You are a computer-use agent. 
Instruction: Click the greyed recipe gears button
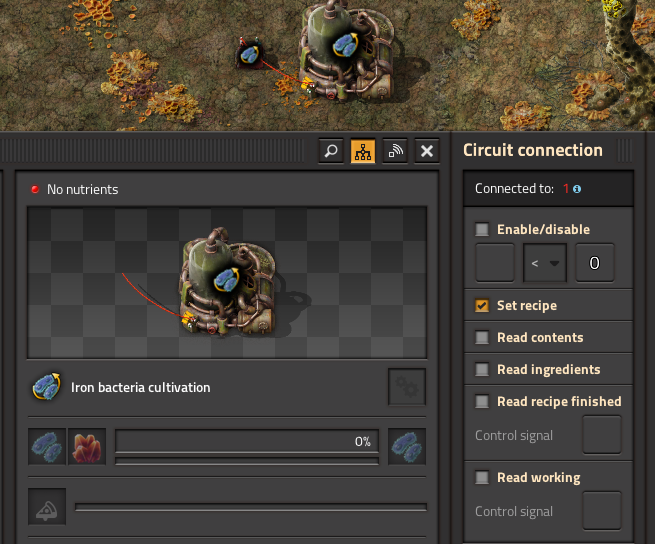coord(407,387)
